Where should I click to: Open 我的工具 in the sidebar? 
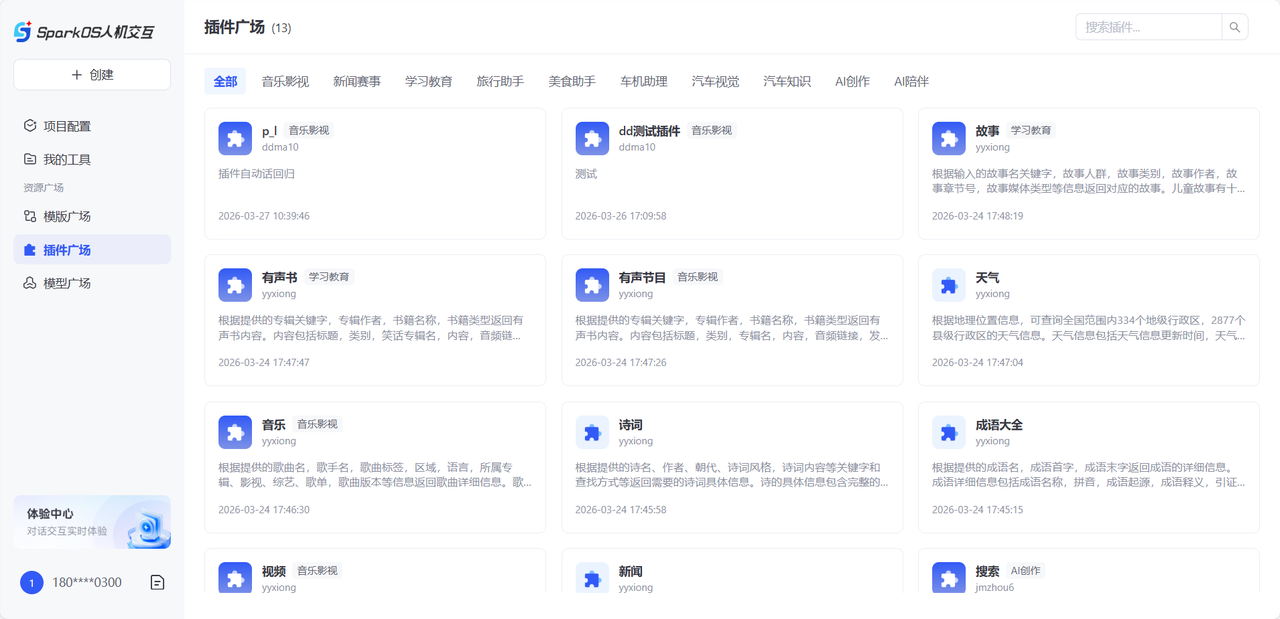(x=66, y=159)
